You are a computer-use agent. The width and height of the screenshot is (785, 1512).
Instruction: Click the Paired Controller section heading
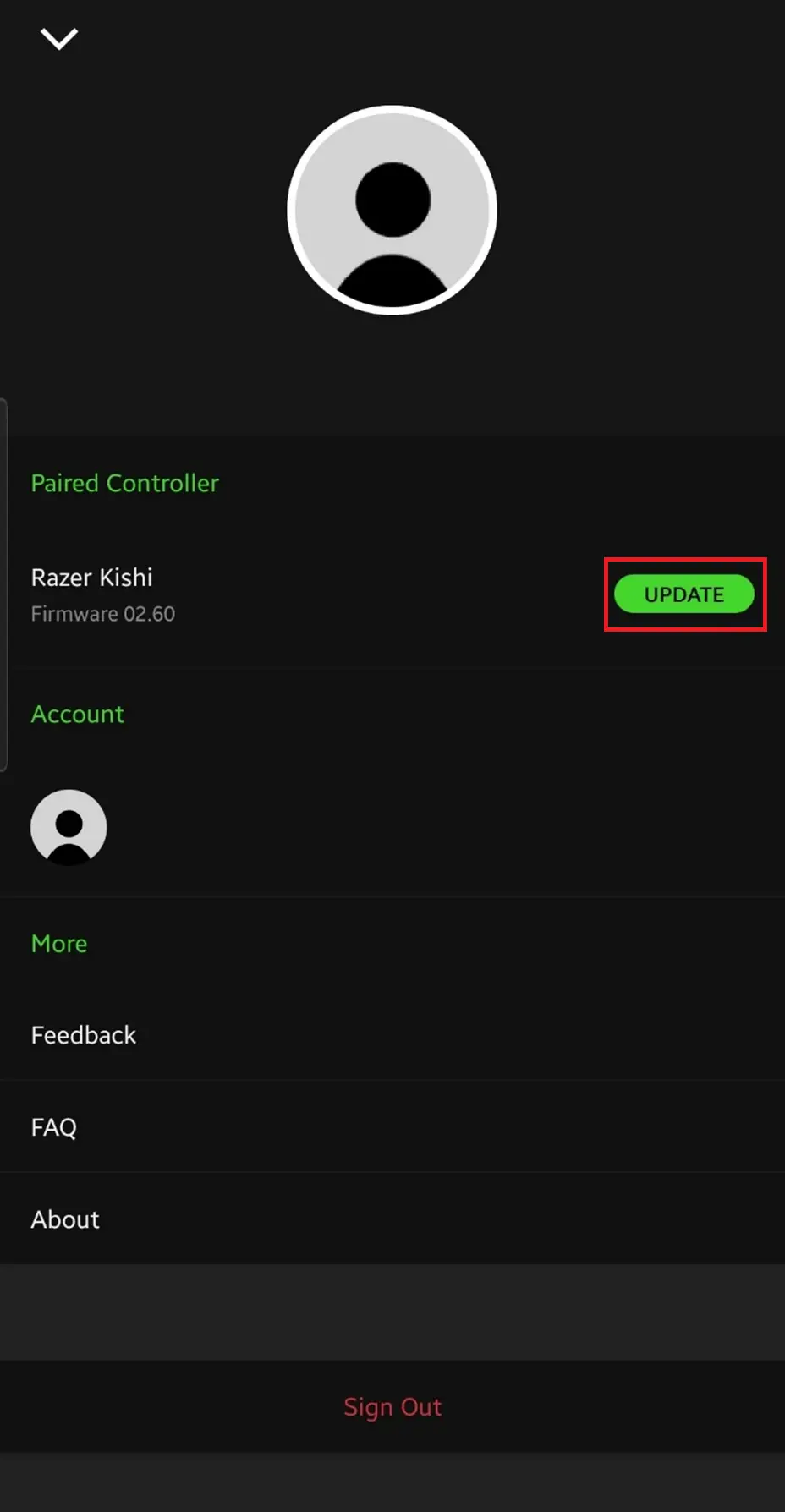click(x=125, y=483)
